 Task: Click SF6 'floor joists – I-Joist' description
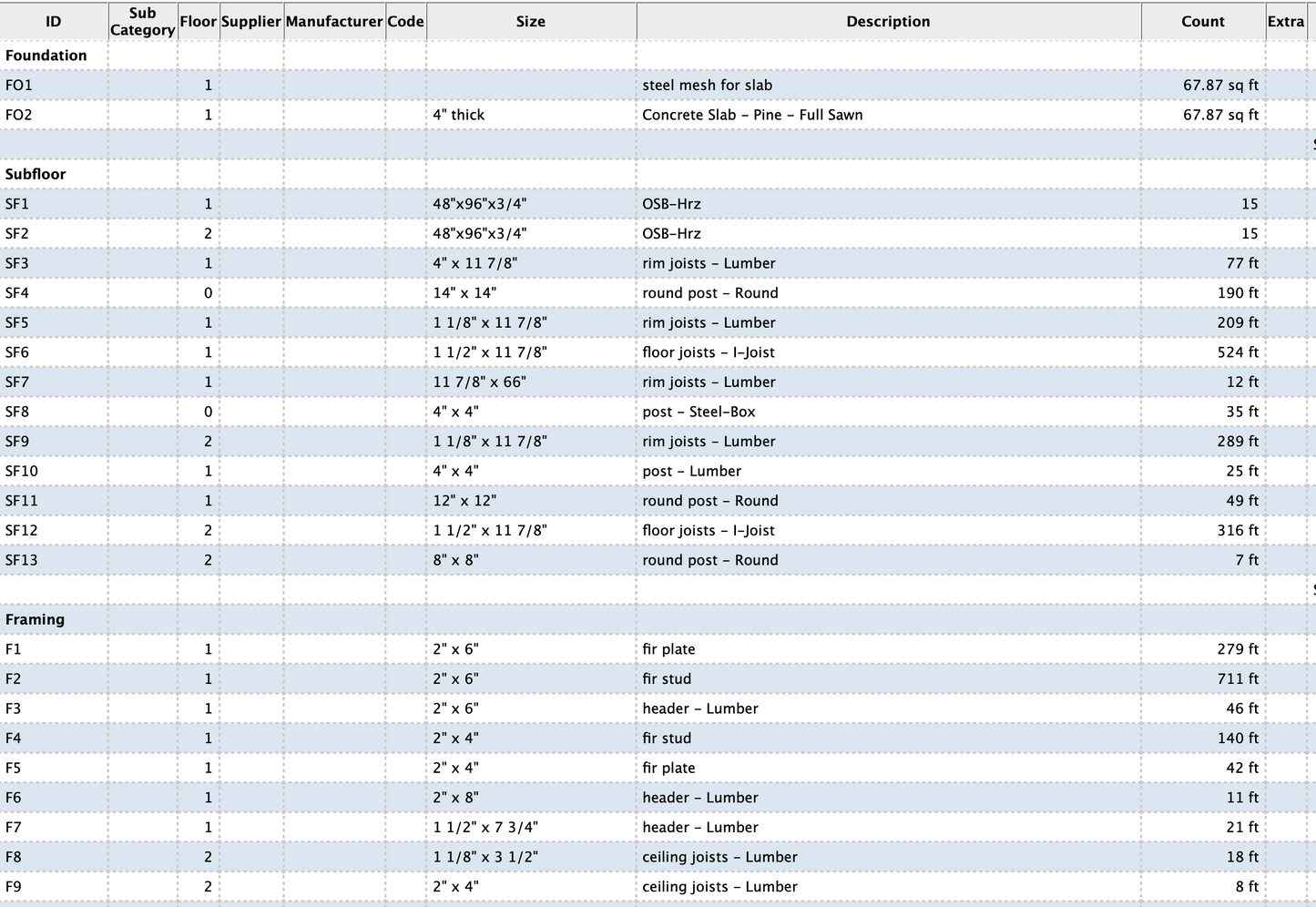[x=709, y=352]
